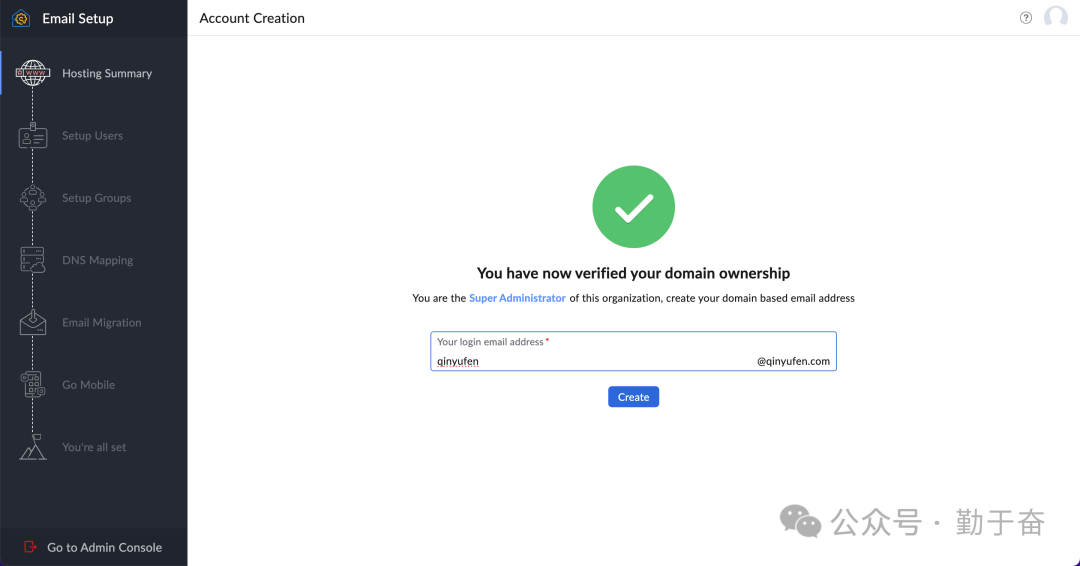Open the Email Migration step label
Image resolution: width=1080 pixels, height=566 pixels.
click(101, 323)
